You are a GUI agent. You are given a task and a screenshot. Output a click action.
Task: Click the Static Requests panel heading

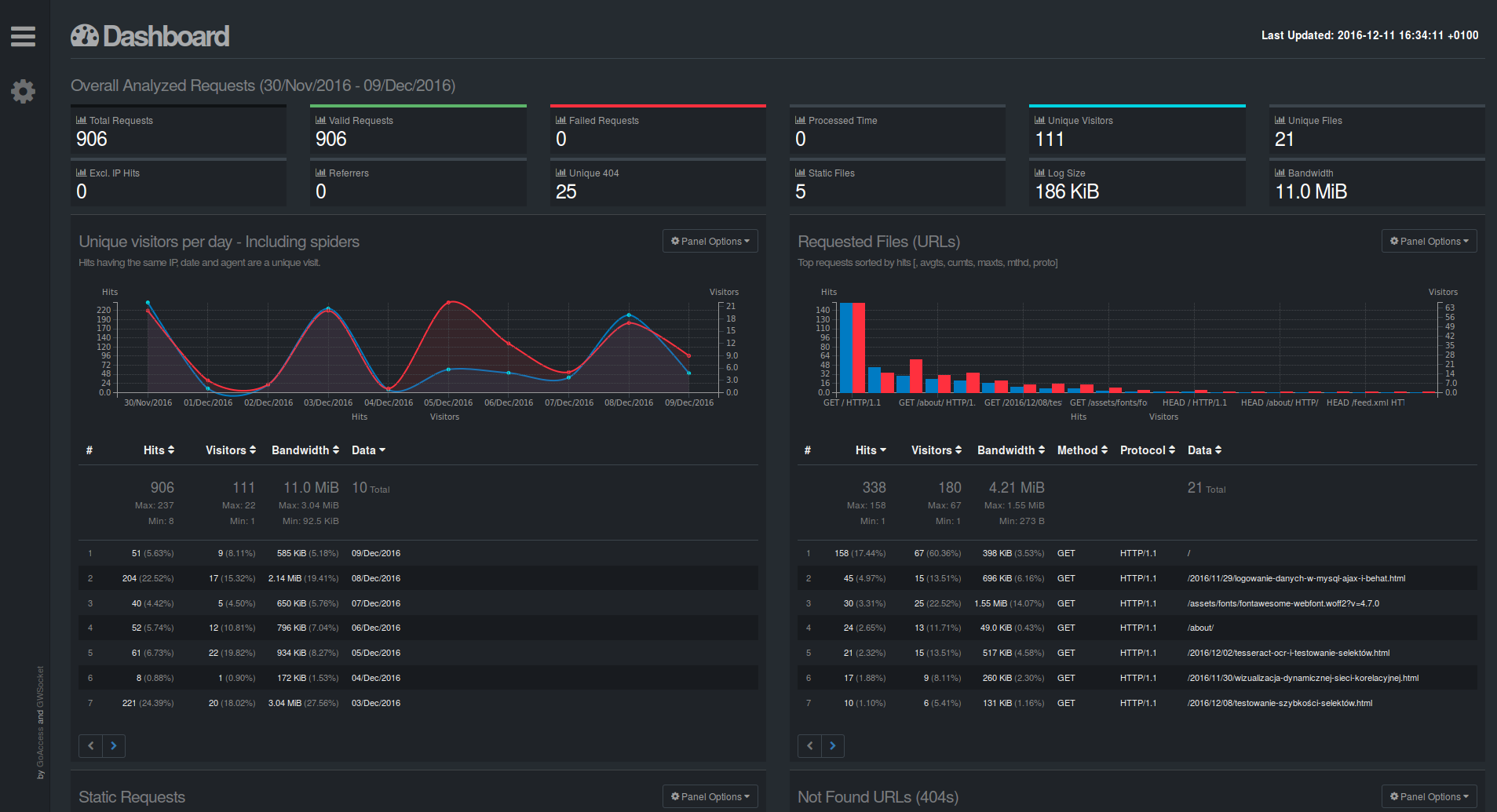coord(132,797)
